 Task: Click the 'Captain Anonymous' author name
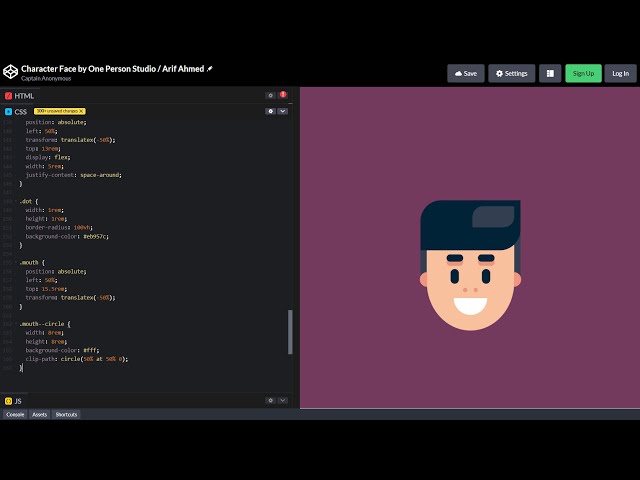click(46, 78)
